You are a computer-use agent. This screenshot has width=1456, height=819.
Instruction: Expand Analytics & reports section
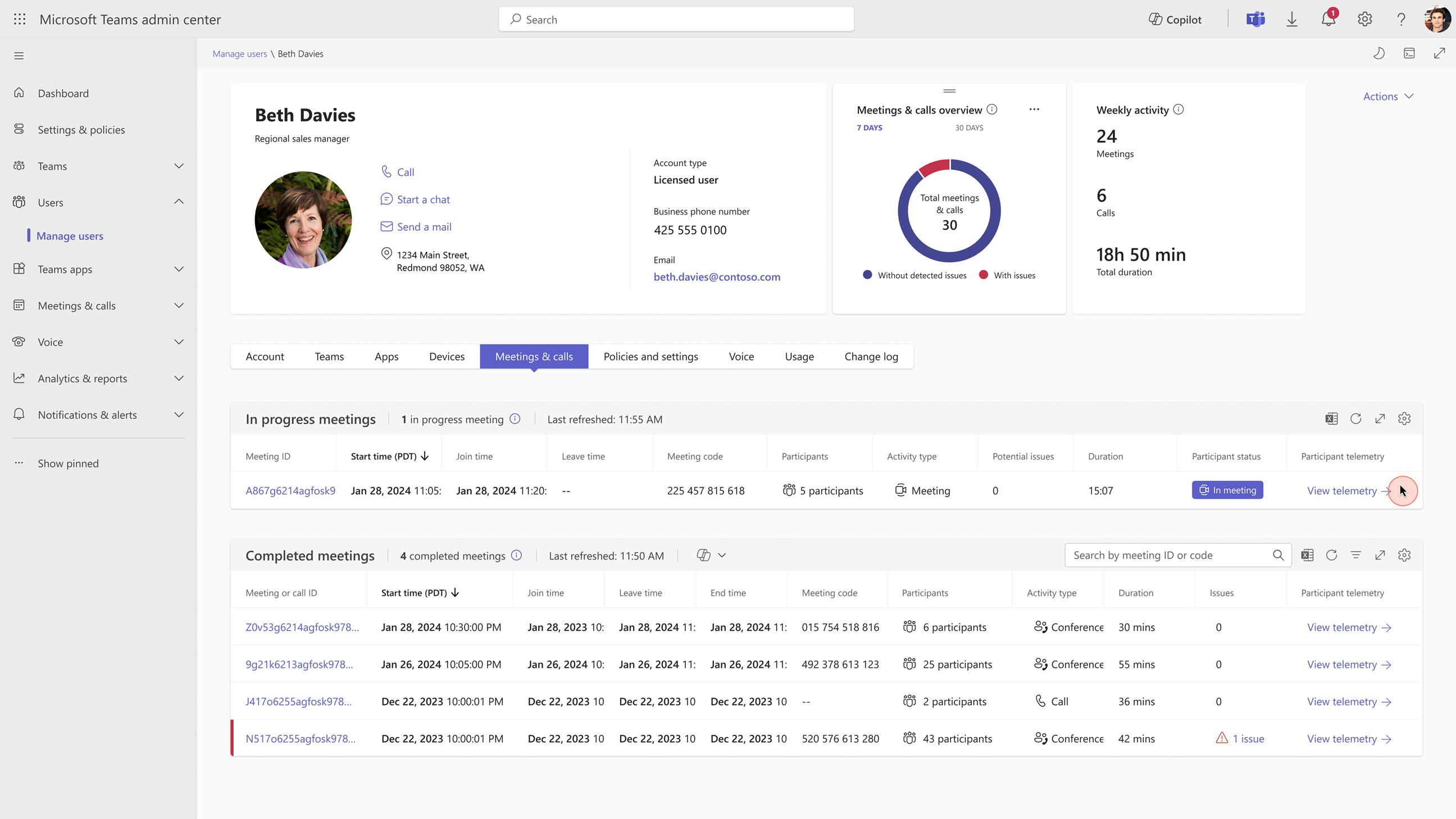point(179,378)
